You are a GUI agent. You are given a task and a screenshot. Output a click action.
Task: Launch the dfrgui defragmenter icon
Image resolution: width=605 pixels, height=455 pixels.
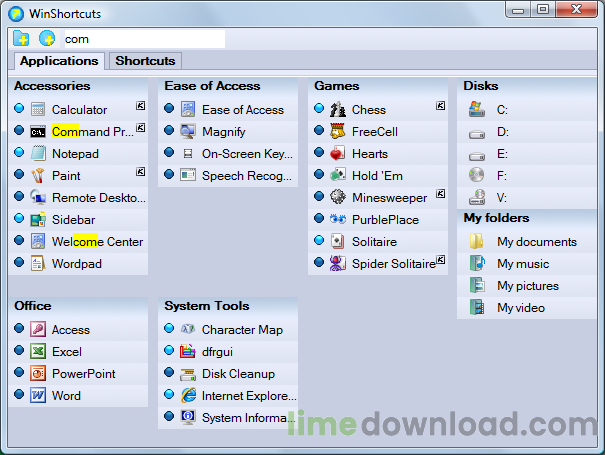[x=188, y=351]
